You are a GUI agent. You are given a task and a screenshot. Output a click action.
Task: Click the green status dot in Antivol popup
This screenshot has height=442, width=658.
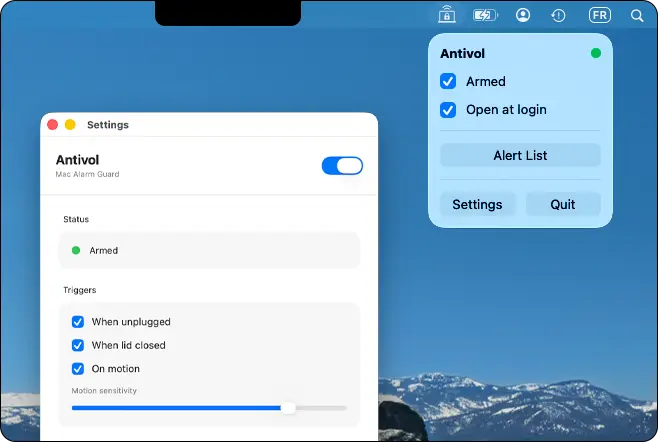coord(595,53)
